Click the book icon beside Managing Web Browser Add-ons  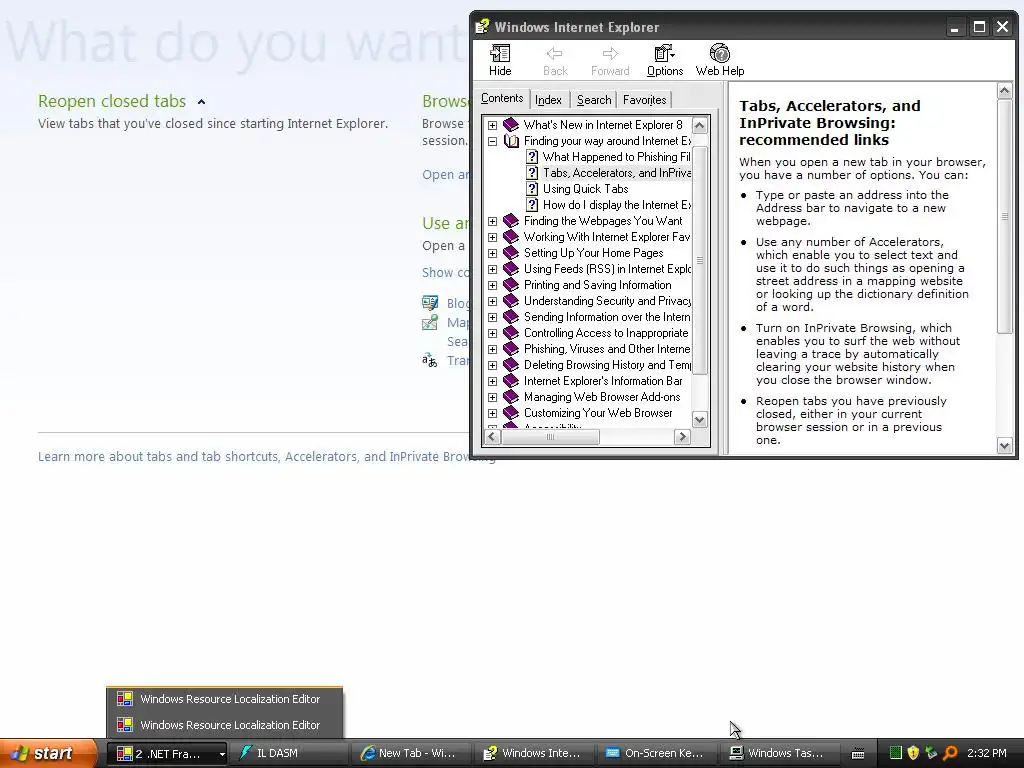point(511,397)
